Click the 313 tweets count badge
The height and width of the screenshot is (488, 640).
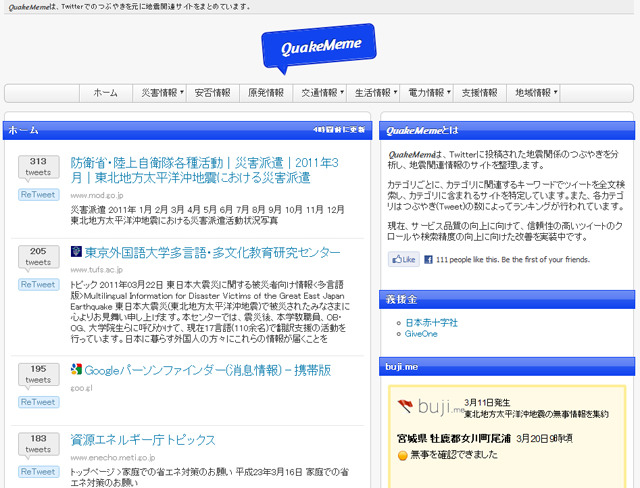point(38,167)
